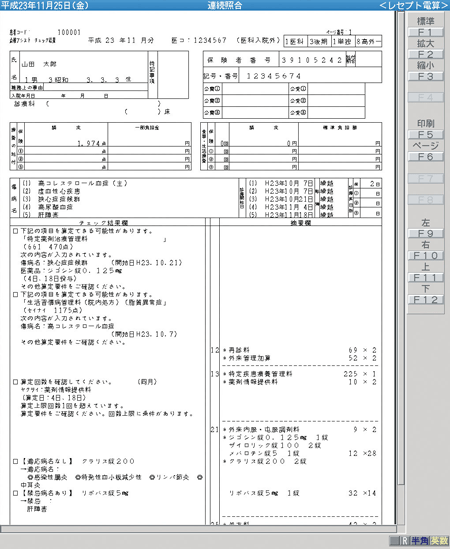Click the F11 上 (move up) button

(x=425, y=278)
